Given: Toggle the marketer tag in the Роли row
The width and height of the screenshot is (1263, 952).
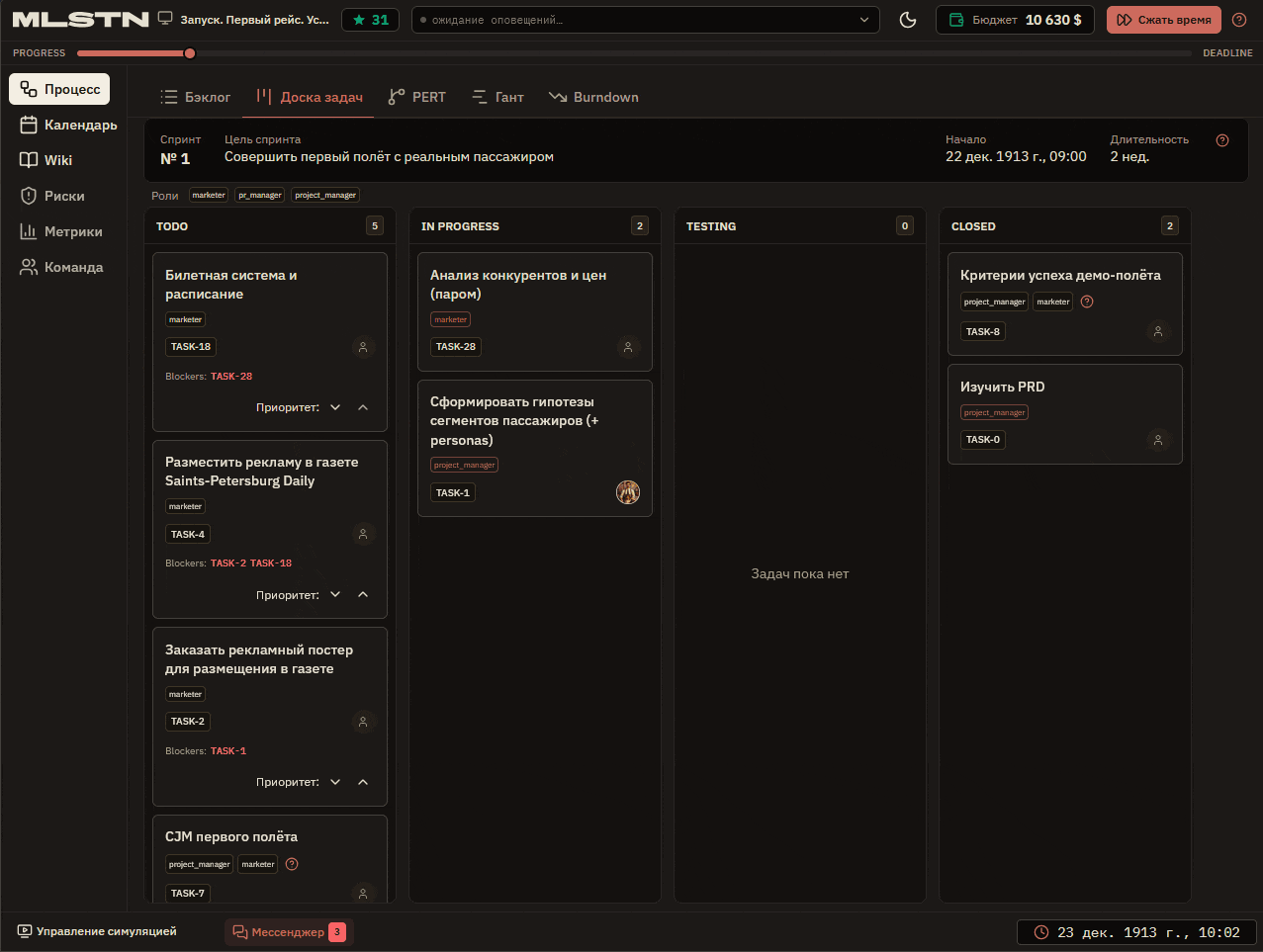Looking at the screenshot, I should [x=209, y=195].
